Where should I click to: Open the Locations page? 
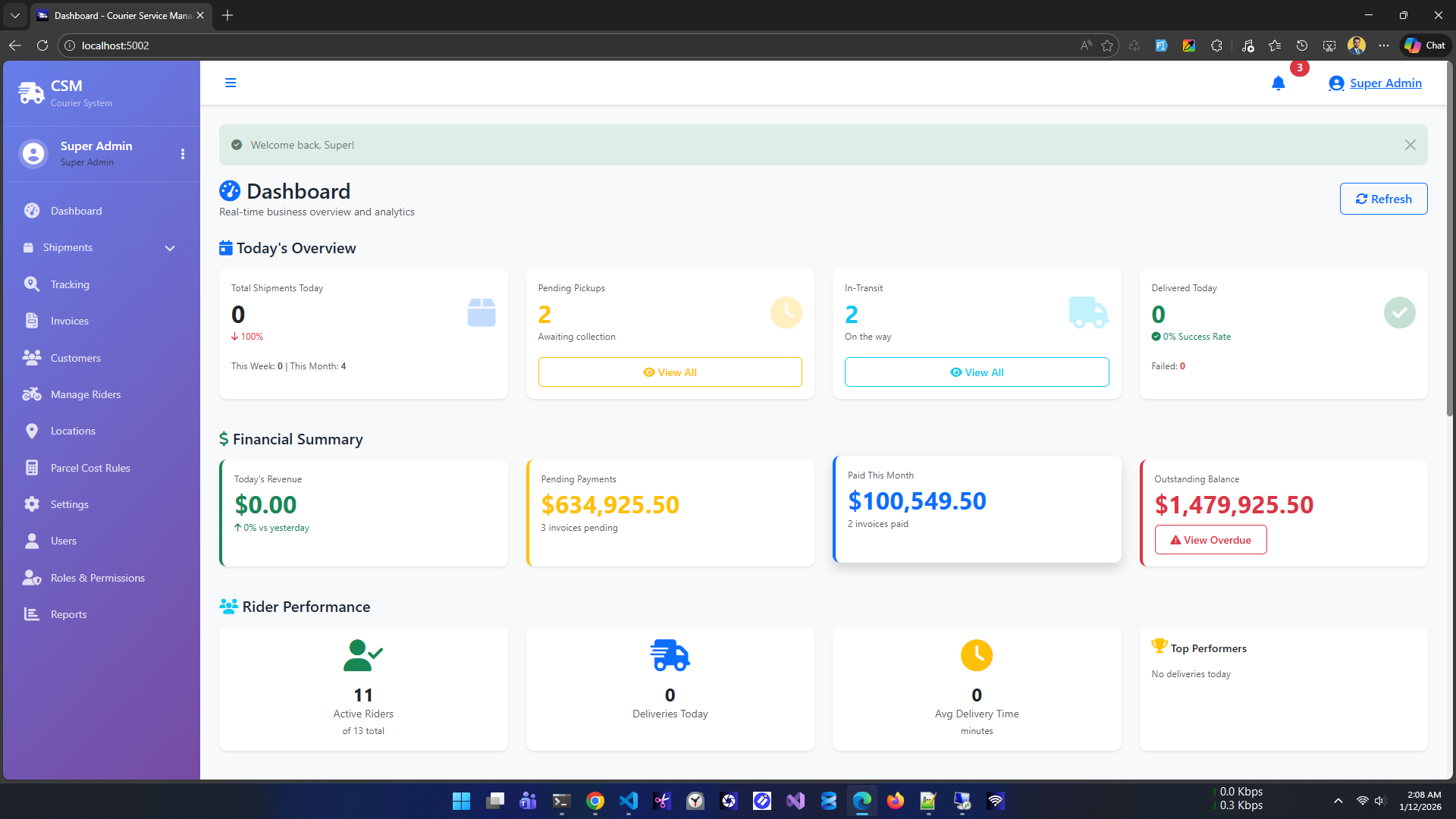(x=72, y=430)
